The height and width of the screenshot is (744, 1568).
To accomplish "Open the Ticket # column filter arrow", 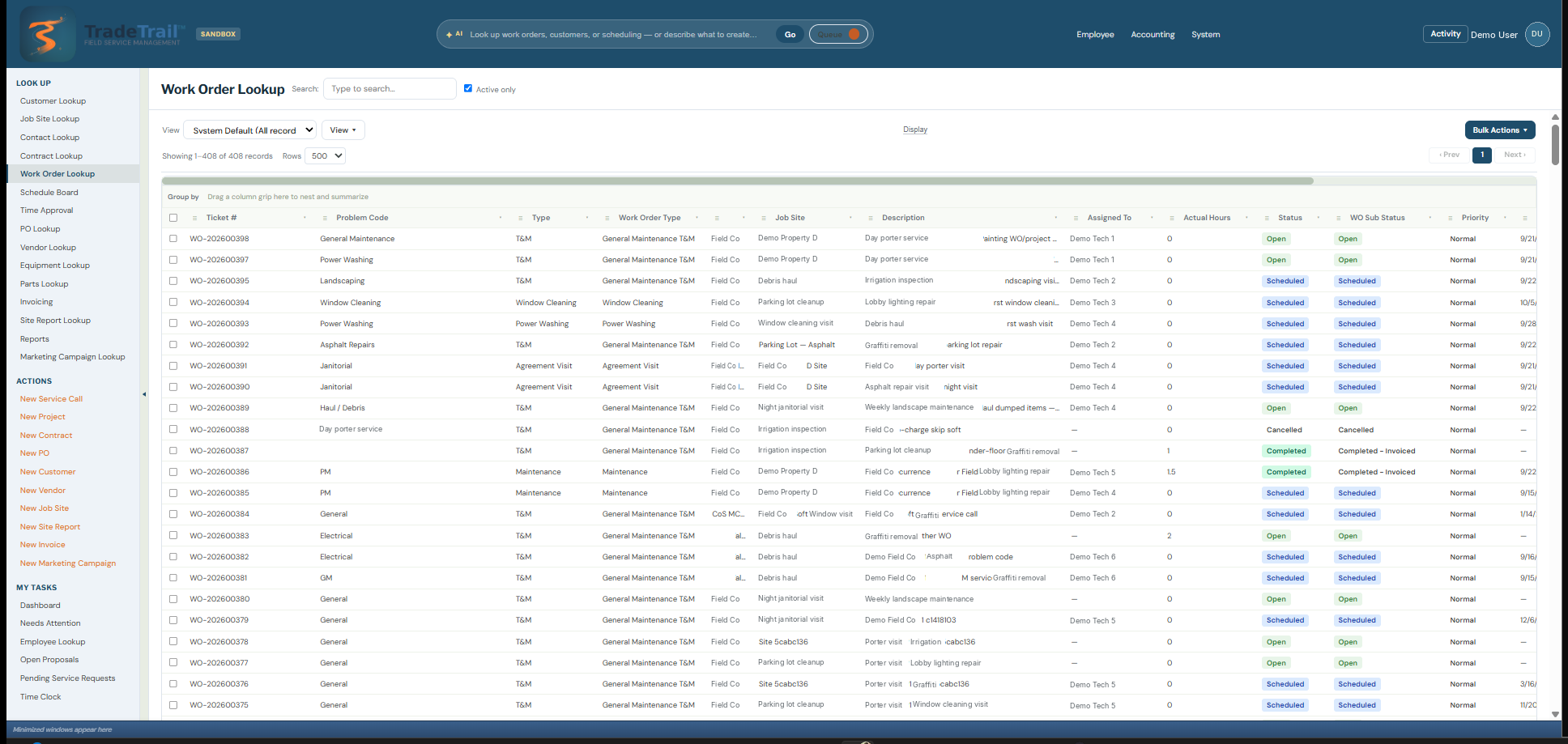I will tap(305, 218).
